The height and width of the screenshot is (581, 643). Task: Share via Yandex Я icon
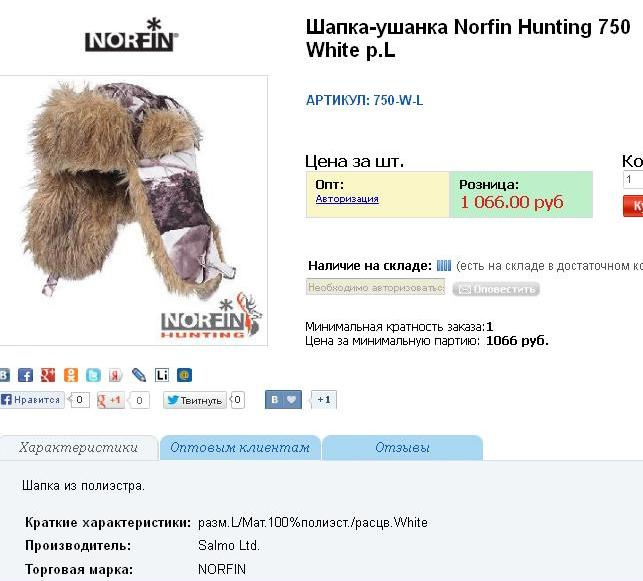click(116, 375)
